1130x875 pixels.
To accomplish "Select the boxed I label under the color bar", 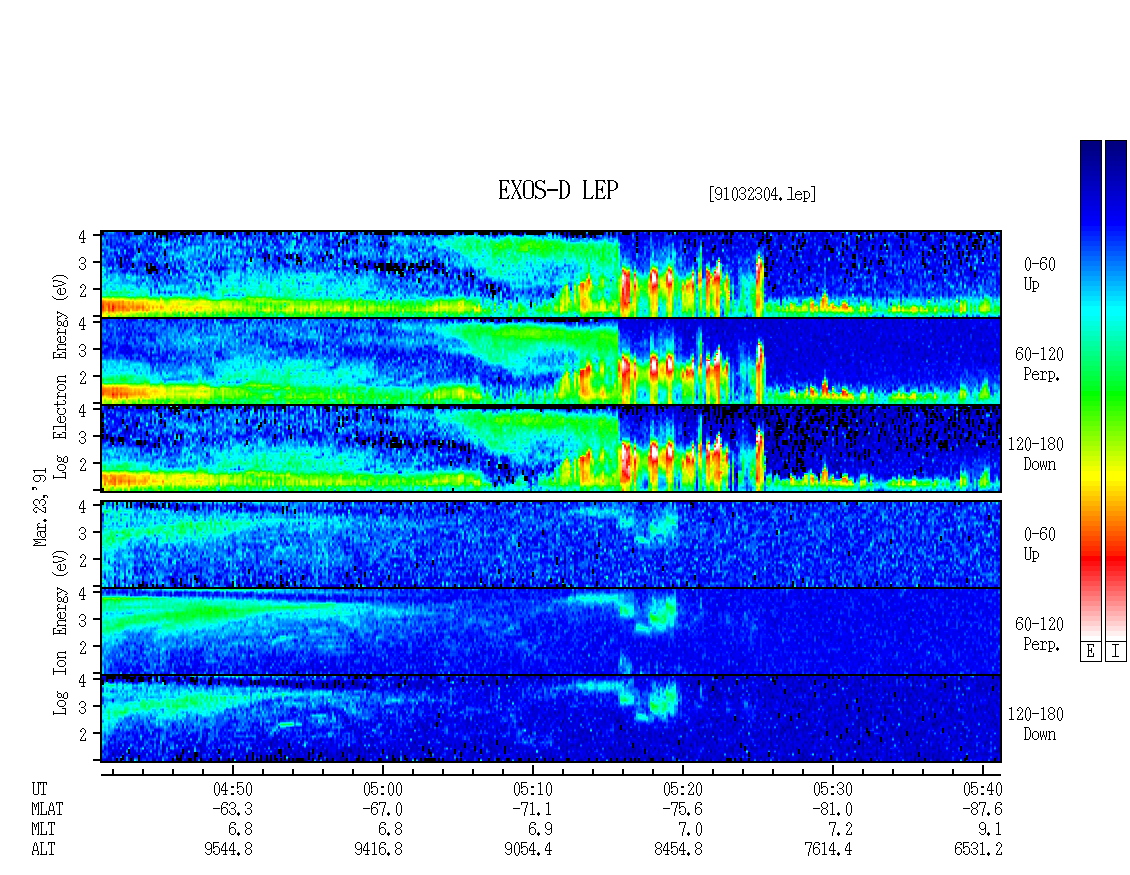I will tap(1116, 651).
